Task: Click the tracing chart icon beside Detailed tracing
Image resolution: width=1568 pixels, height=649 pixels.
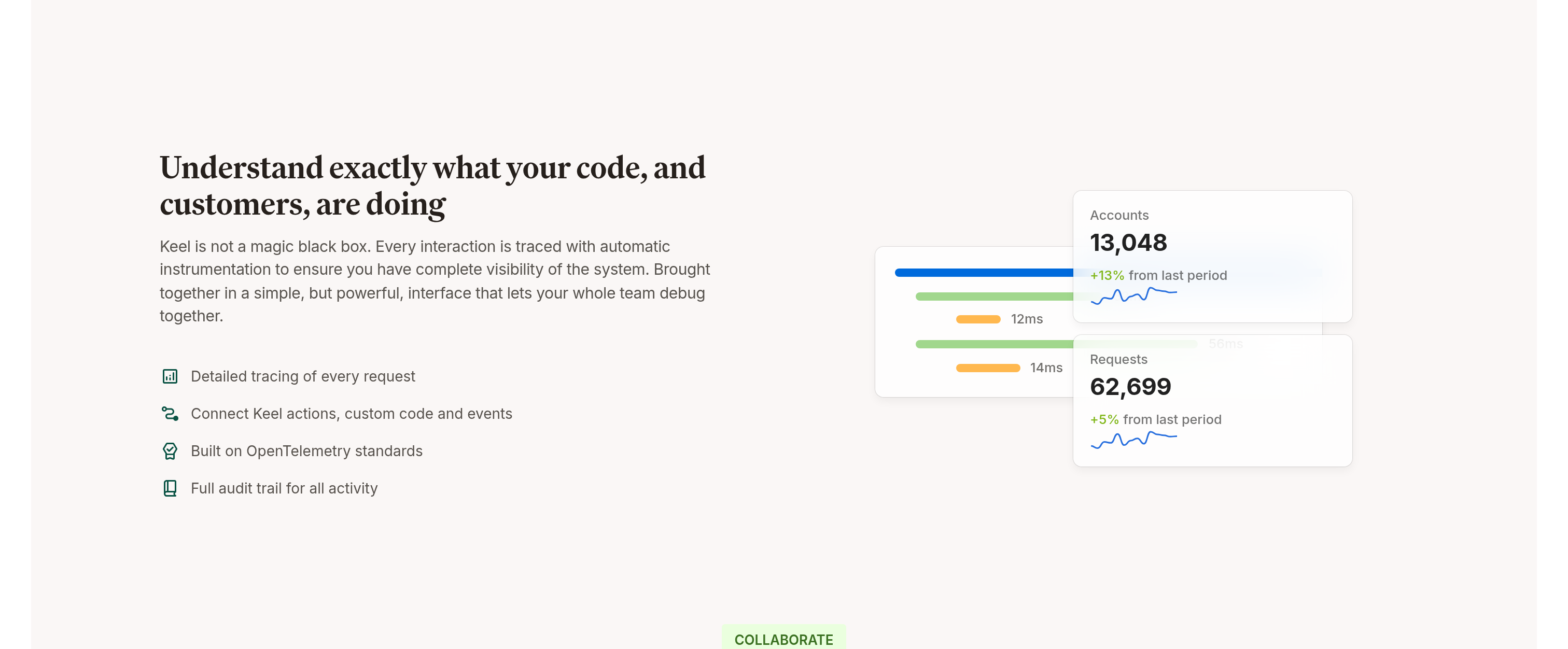Action: (x=170, y=376)
